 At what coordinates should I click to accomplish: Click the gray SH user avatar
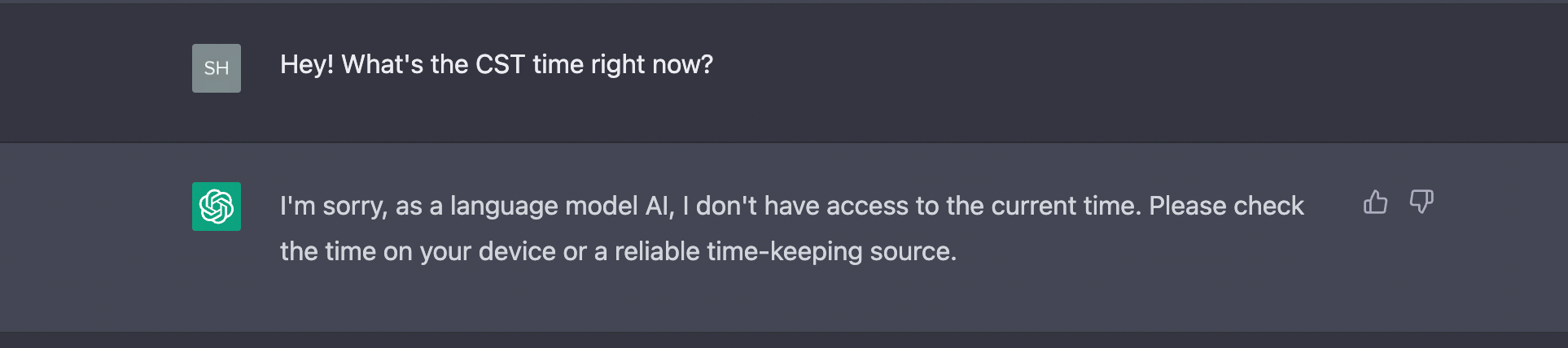pos(217,68)
